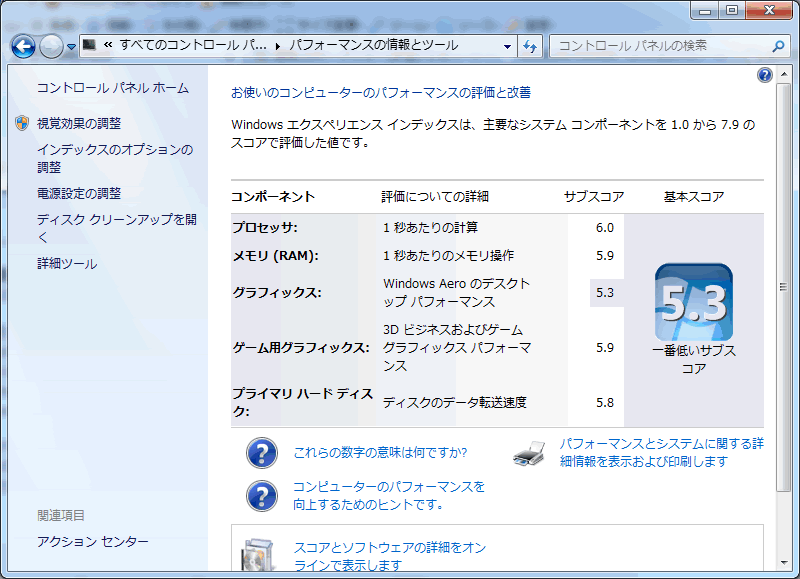This screenshot has width=800, height=579.
Task: Click breadcrumb パフォーマンスの情報とツール
Action: [x=374, y=45]
